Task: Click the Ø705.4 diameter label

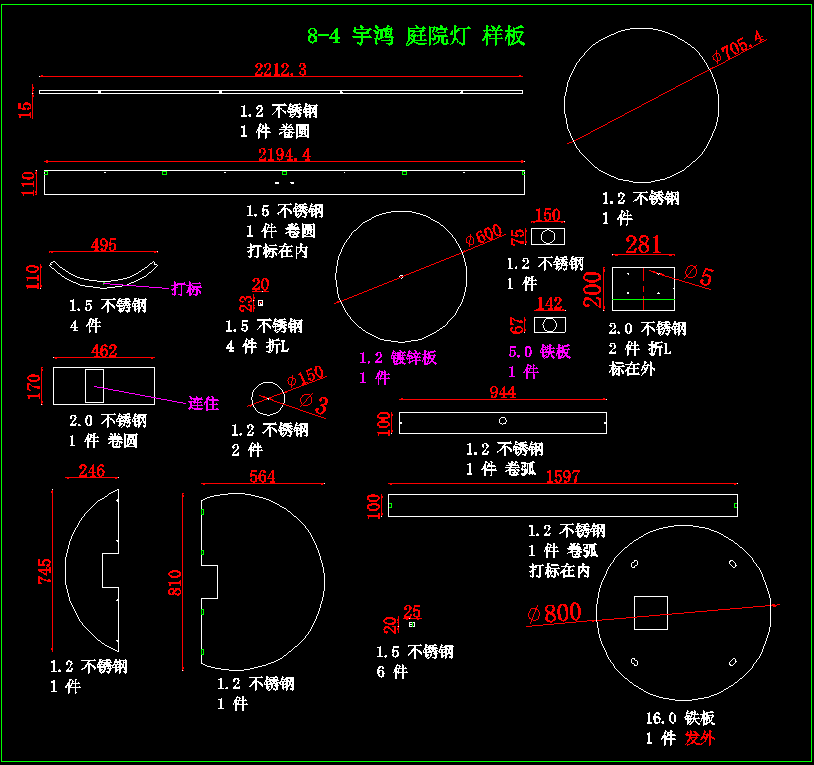Action: [x=738, y=47]
